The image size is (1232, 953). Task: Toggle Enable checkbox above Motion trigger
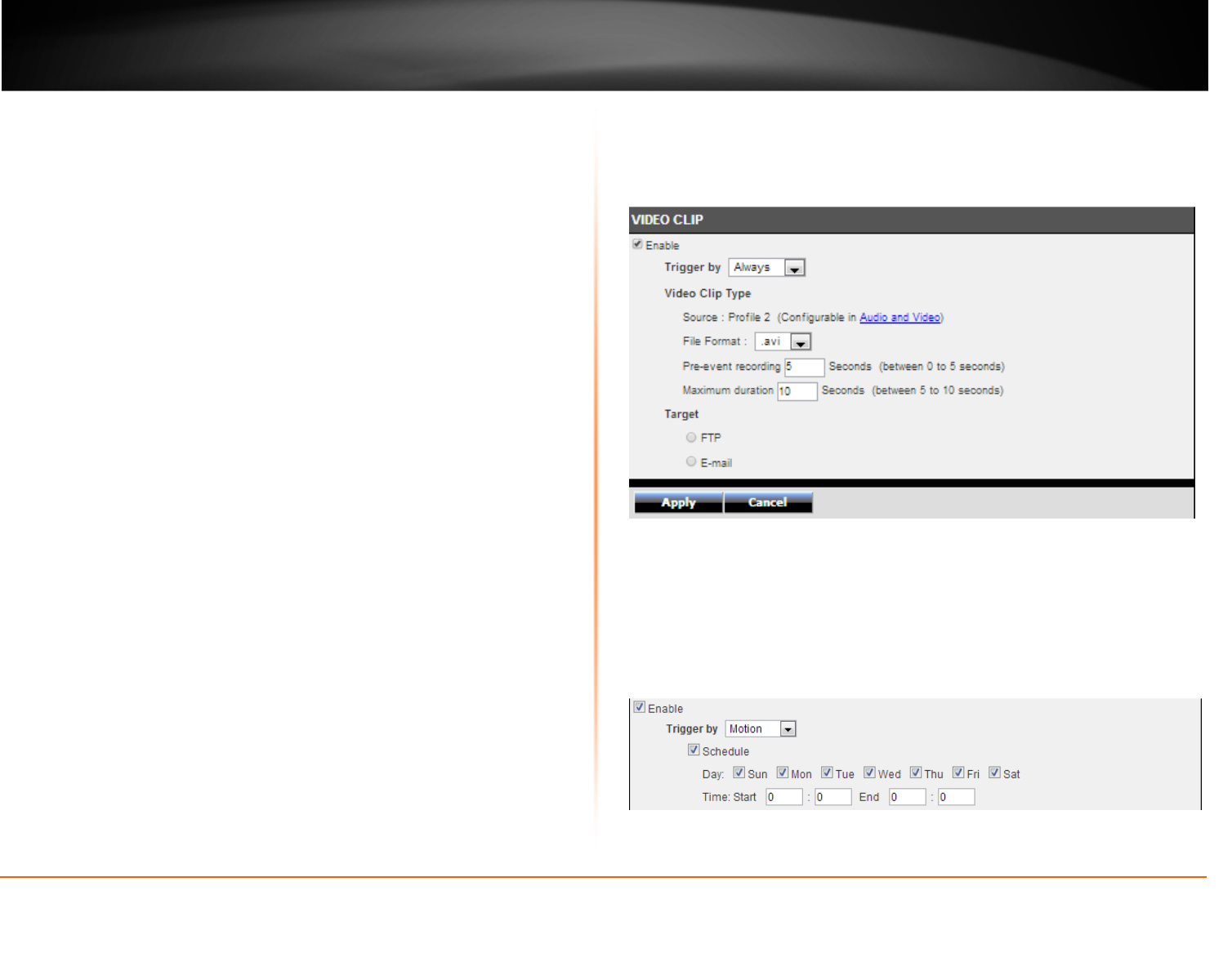[640, 707]
